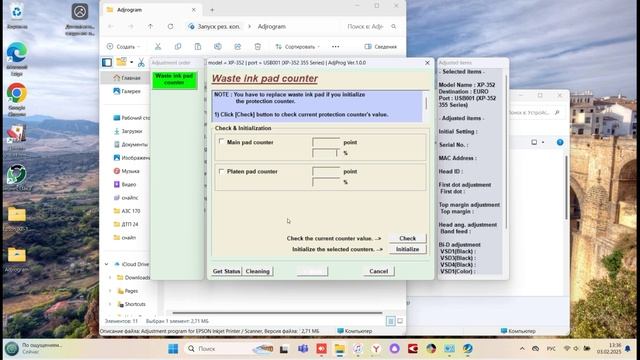
Task: Click the small scissors icon above the sidebar
Action: [141, 62]
